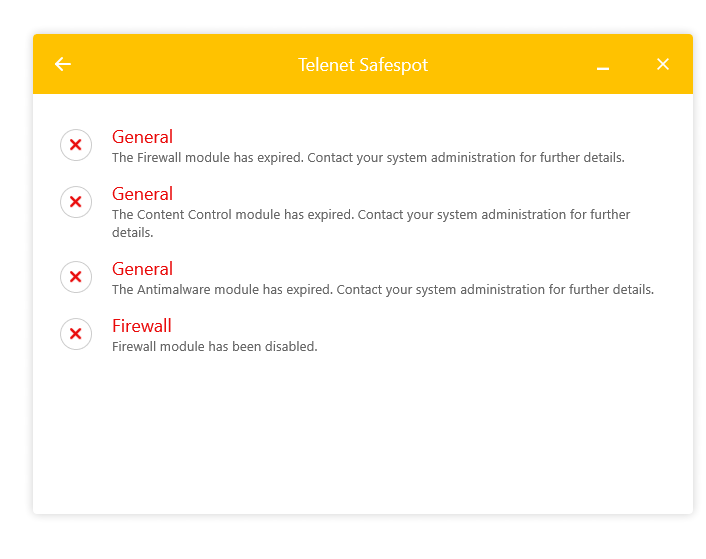Select 'The Content Control module has expired' message

371,224
